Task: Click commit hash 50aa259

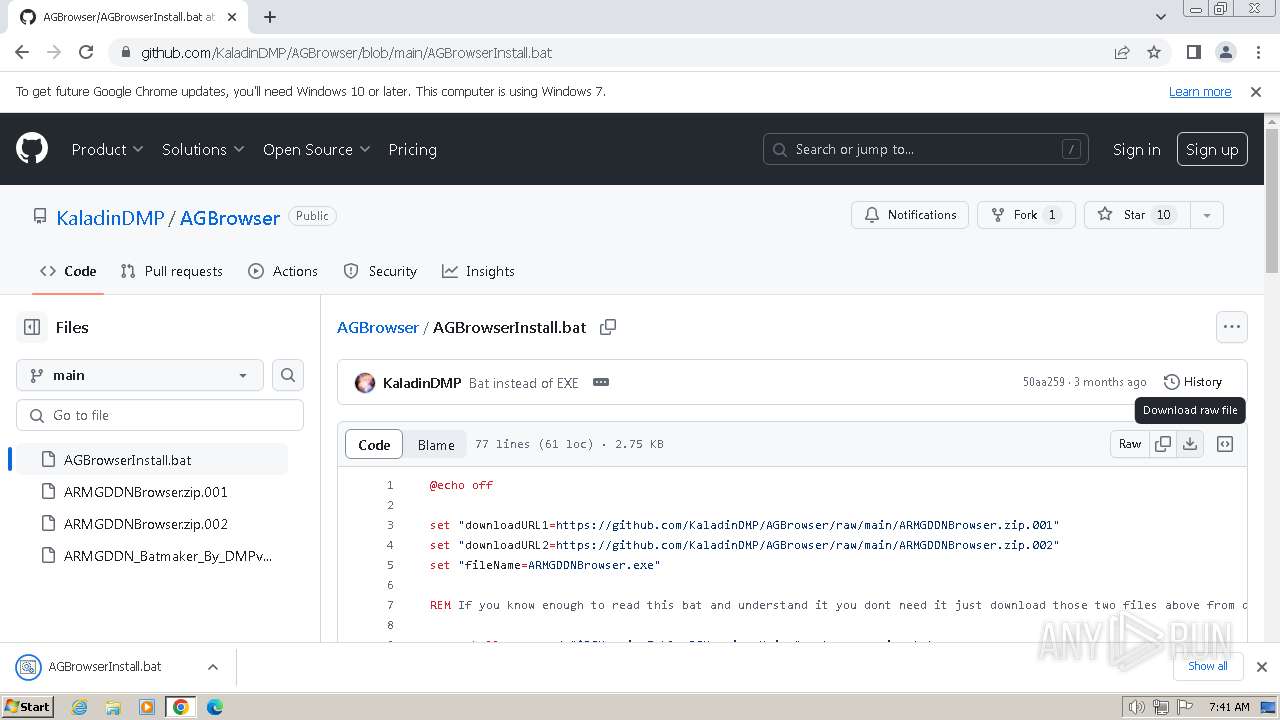Action: click(x=1043, y=382)
